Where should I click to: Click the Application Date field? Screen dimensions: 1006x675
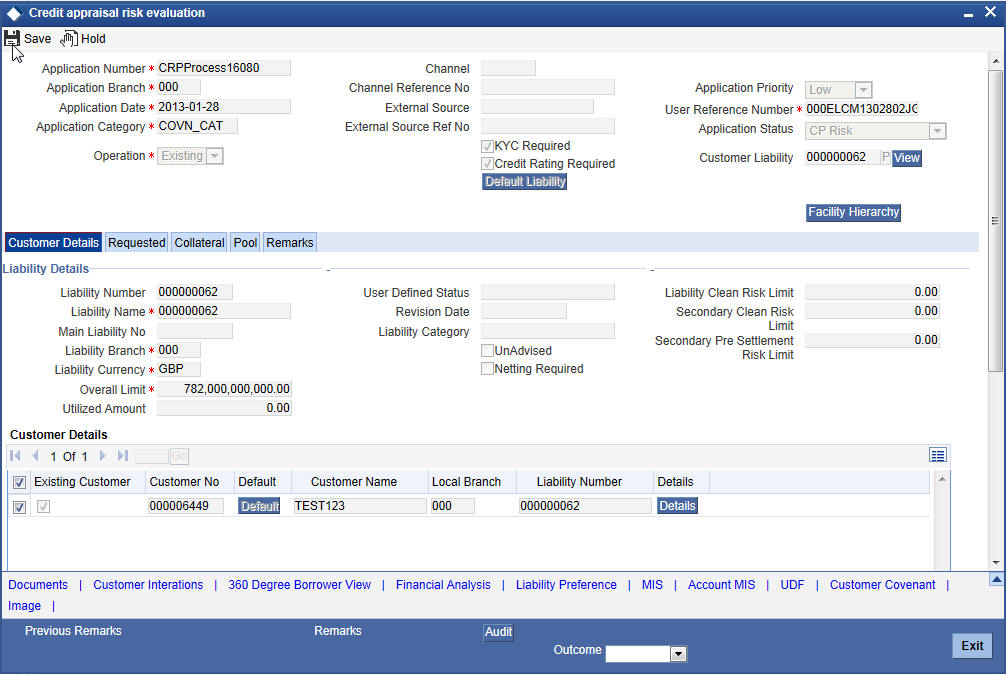pyautogui.click(x=224, y=107)
